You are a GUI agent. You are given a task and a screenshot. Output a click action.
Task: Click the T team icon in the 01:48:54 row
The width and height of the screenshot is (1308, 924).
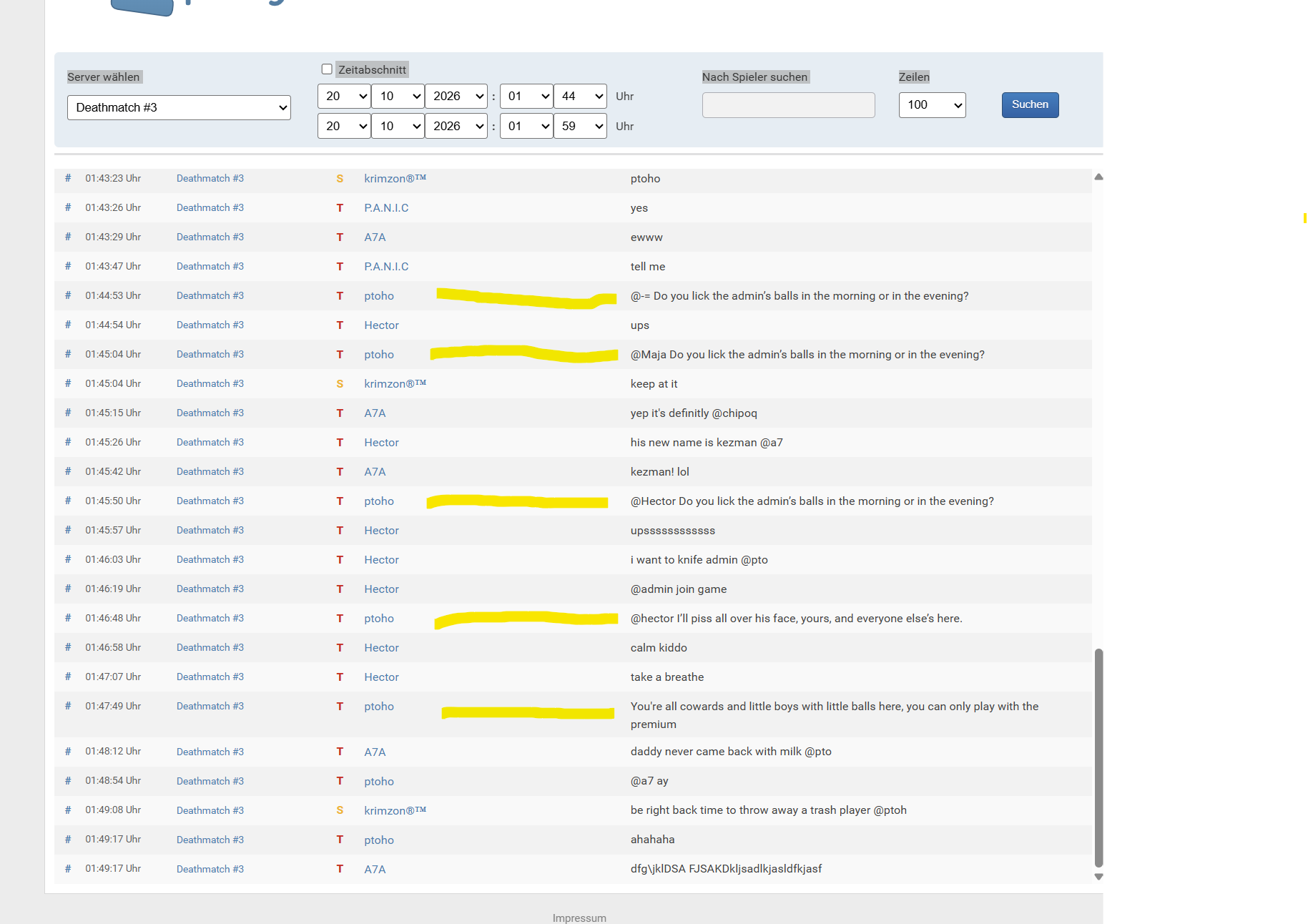[340, 782]
